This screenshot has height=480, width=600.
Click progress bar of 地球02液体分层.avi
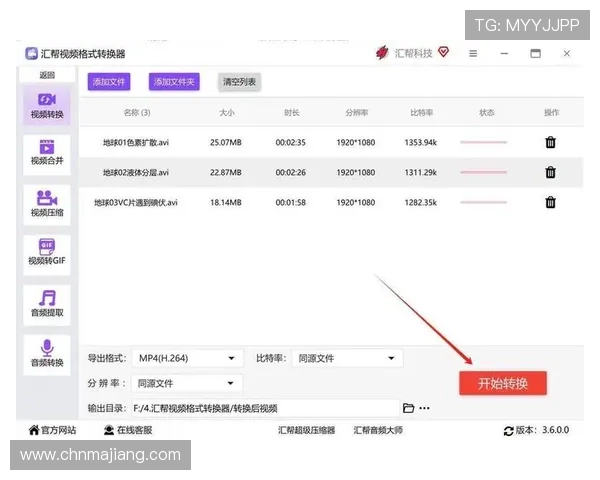[x=483, y=172]
